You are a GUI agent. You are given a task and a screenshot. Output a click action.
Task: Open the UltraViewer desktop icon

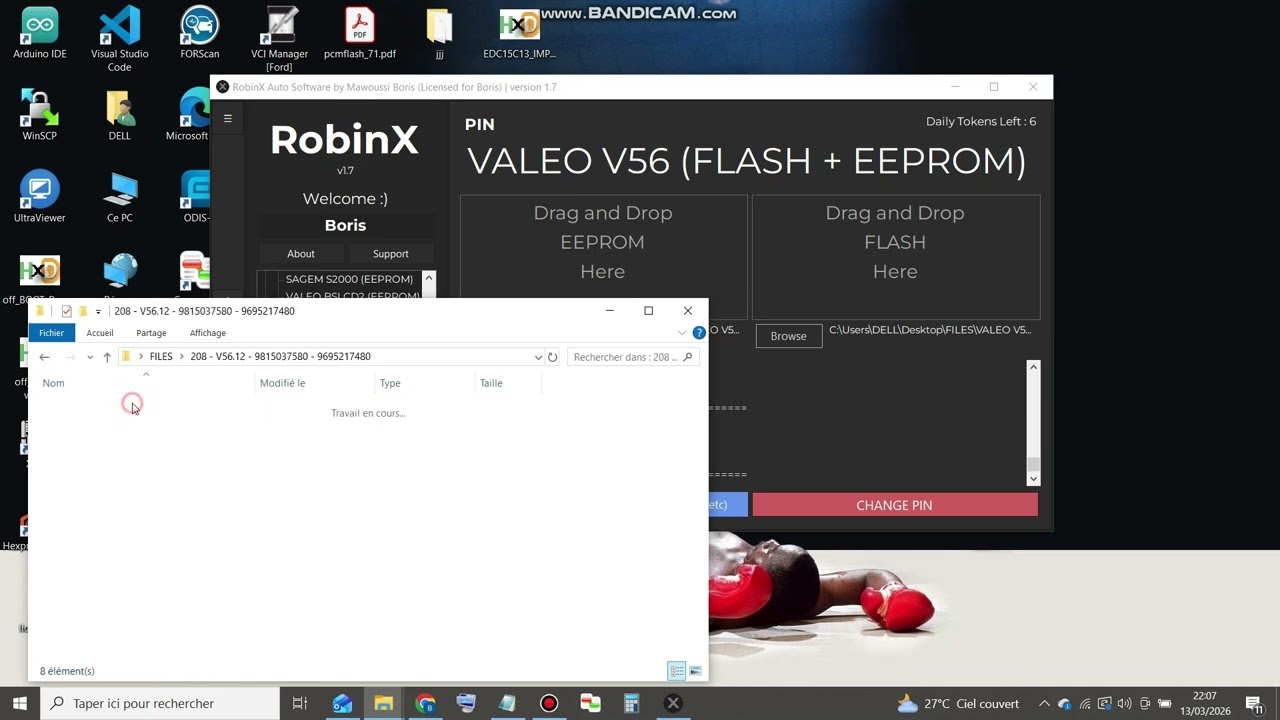pyautogui.click(x=40, y=197)
